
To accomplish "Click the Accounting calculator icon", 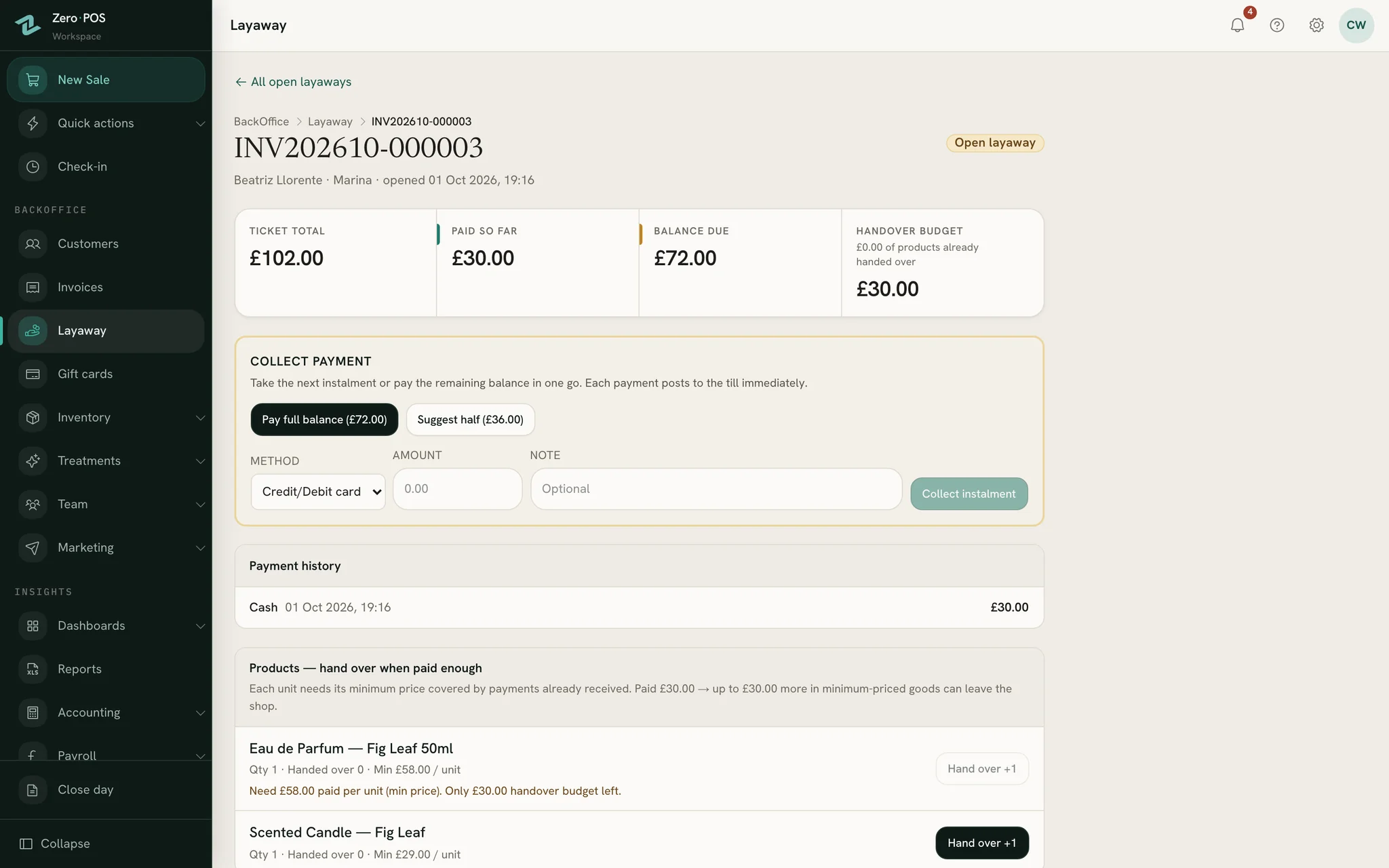I will 33,713.
